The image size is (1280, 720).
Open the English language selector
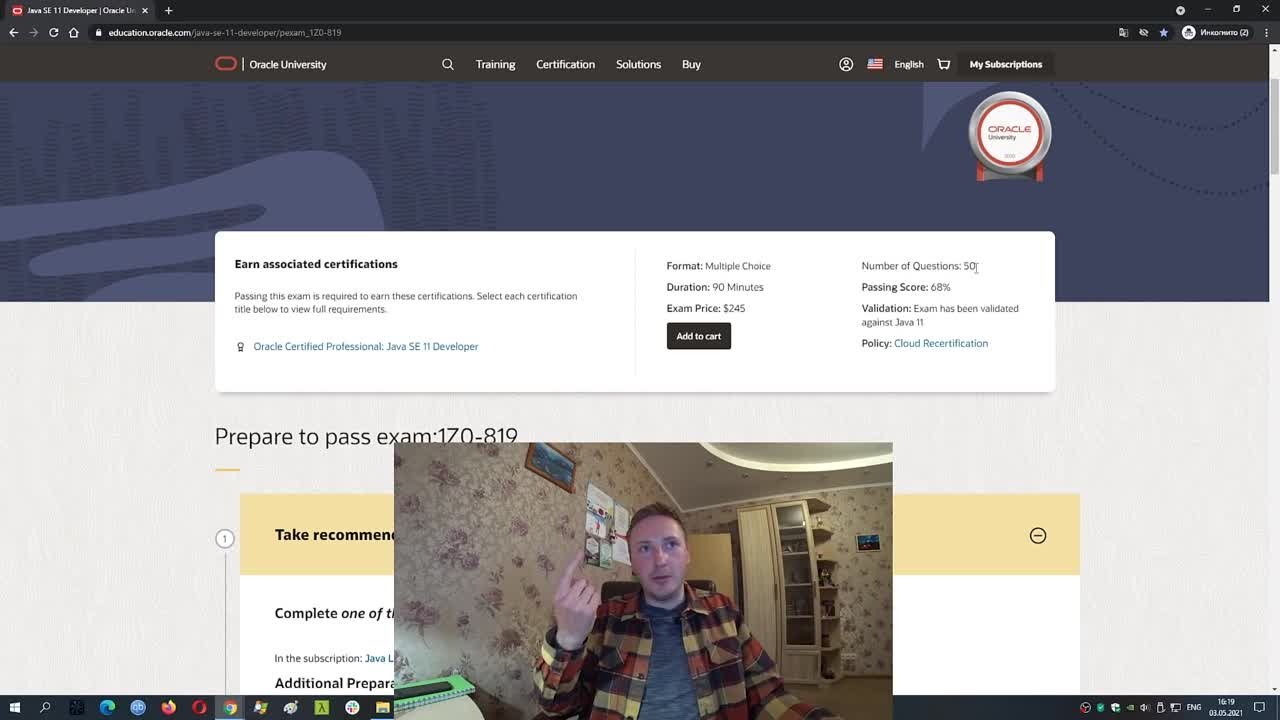tap(896, 64)
